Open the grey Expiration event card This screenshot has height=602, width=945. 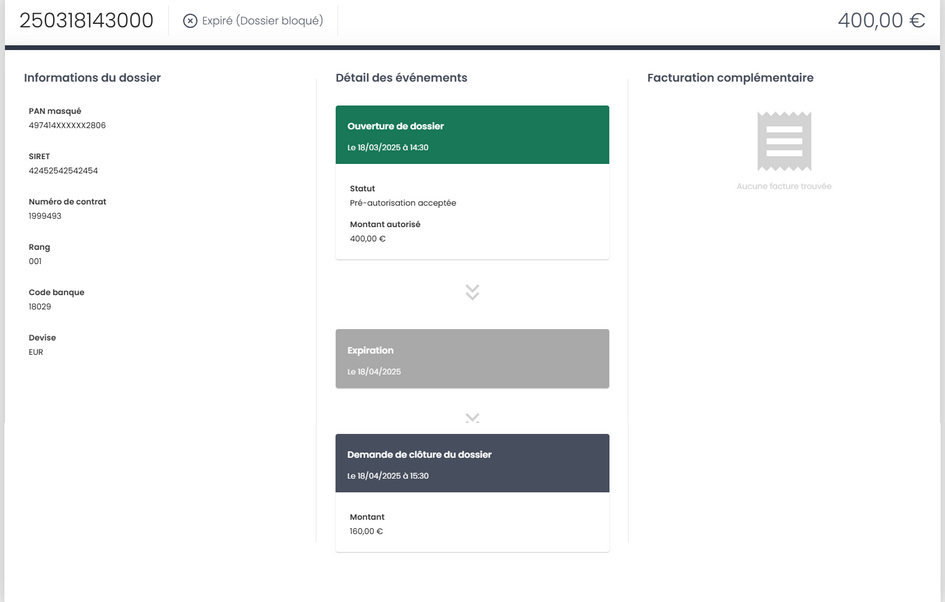point(472,359)
